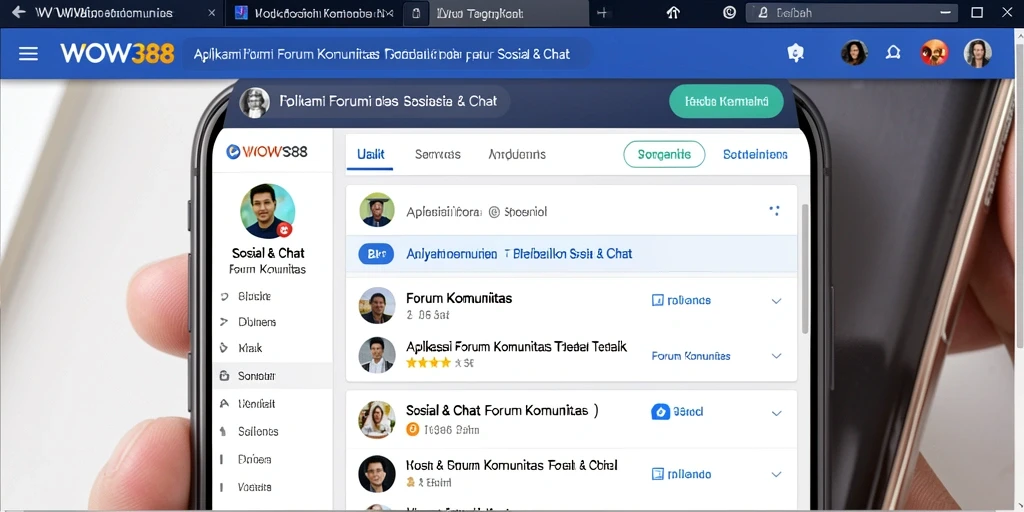Open the avatar beside Sosial & Chat Forum Komunitas
The image size is (1024, 512).
point(377,419)
